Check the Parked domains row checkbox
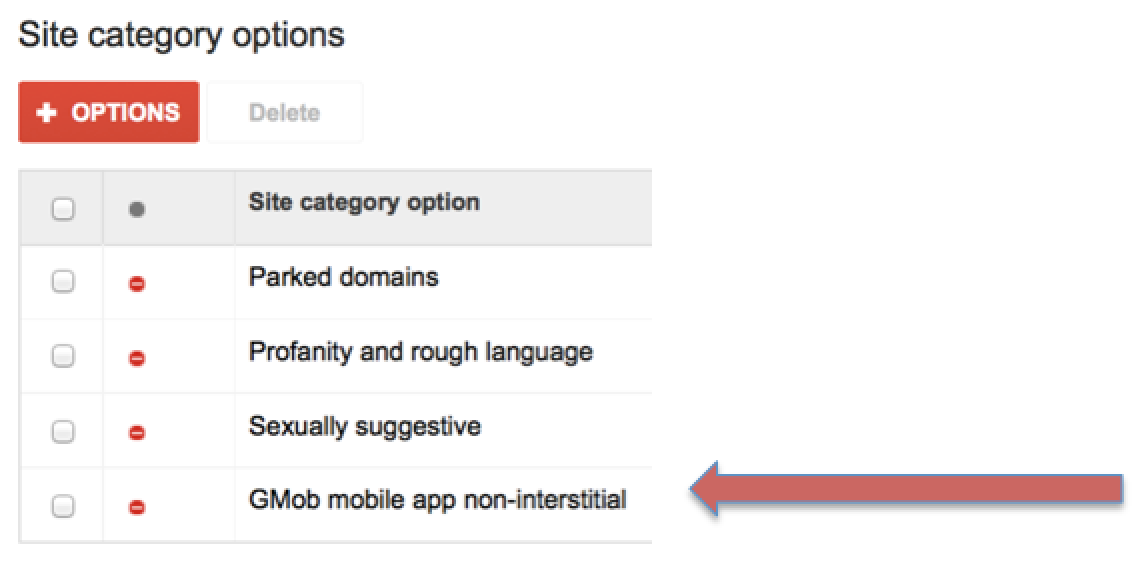The image size is (1142, 566). tap(63, 283)
